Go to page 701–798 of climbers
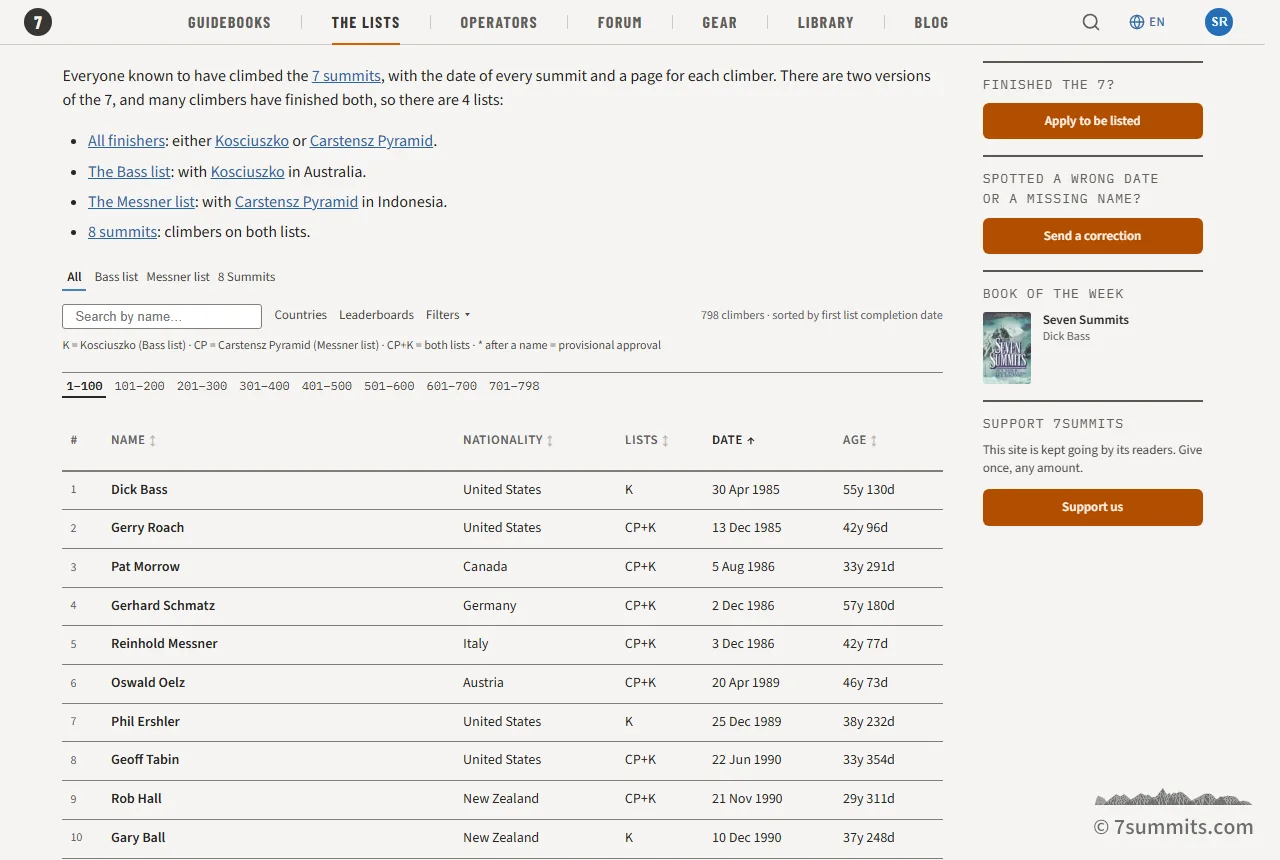Viewport: 1280px width, 860px height. [x=514, y=386]
